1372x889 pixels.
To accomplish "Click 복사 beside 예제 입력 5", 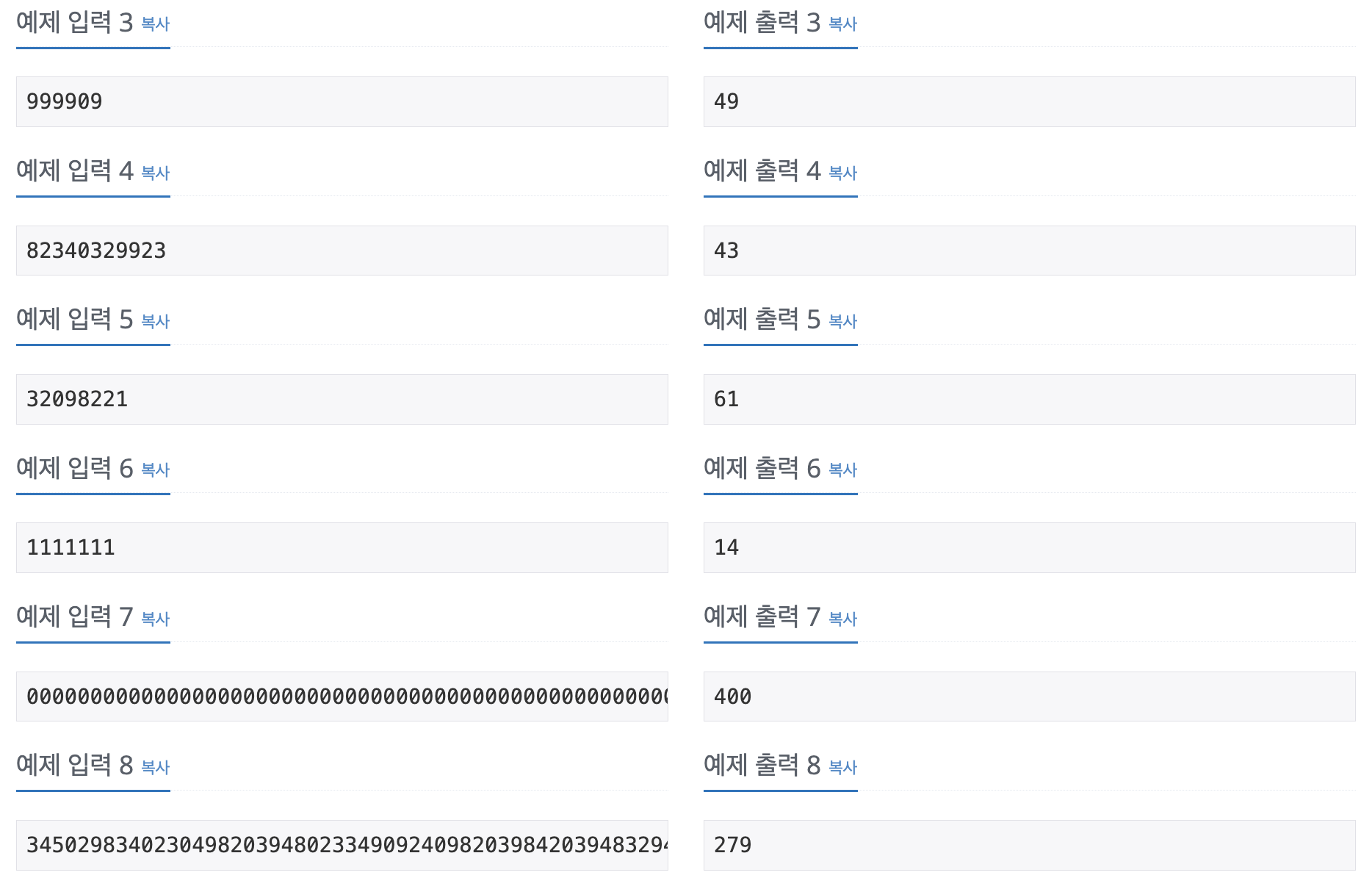I will (156, 323).
